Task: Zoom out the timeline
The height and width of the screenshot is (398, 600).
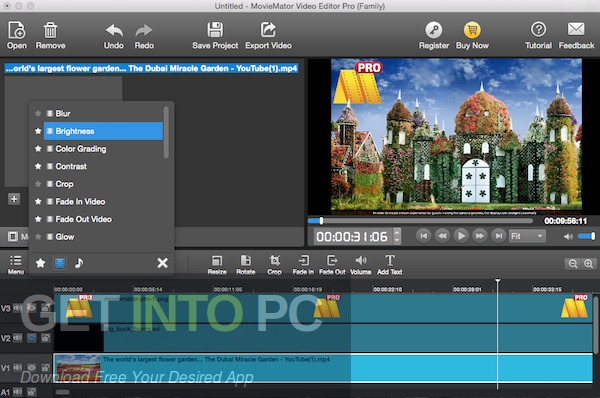Action: click(x=573, y=264)
